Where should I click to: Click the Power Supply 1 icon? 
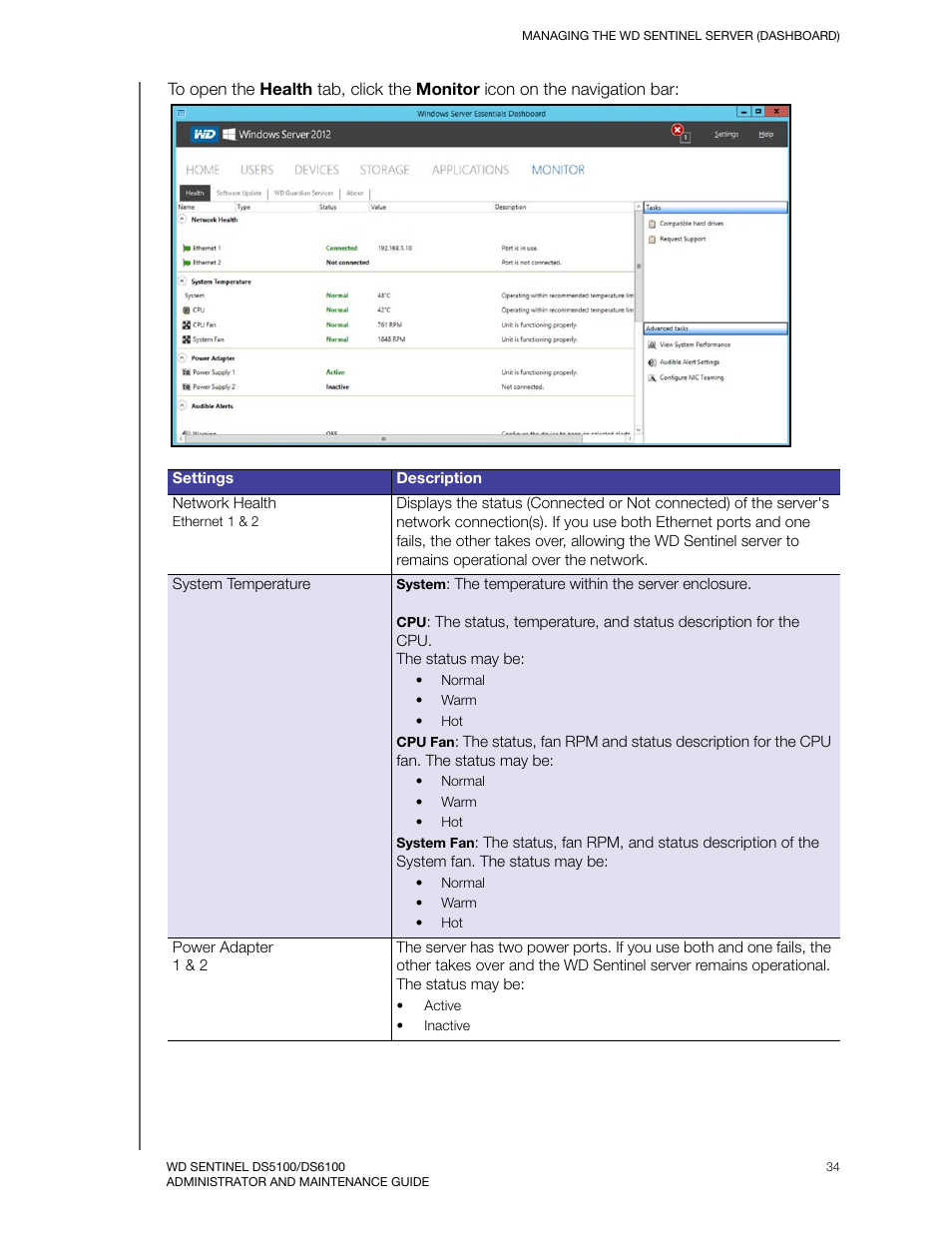[x=187, y=372]
